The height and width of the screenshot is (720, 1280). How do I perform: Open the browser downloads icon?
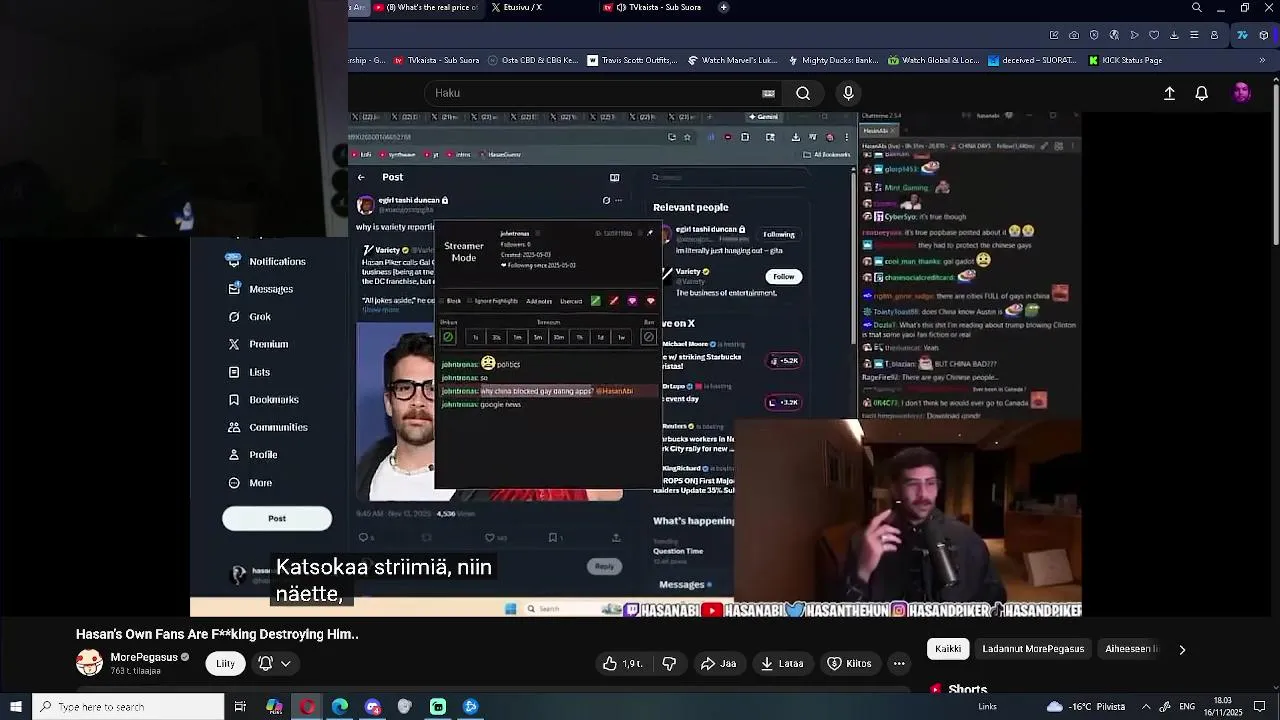1174,35
